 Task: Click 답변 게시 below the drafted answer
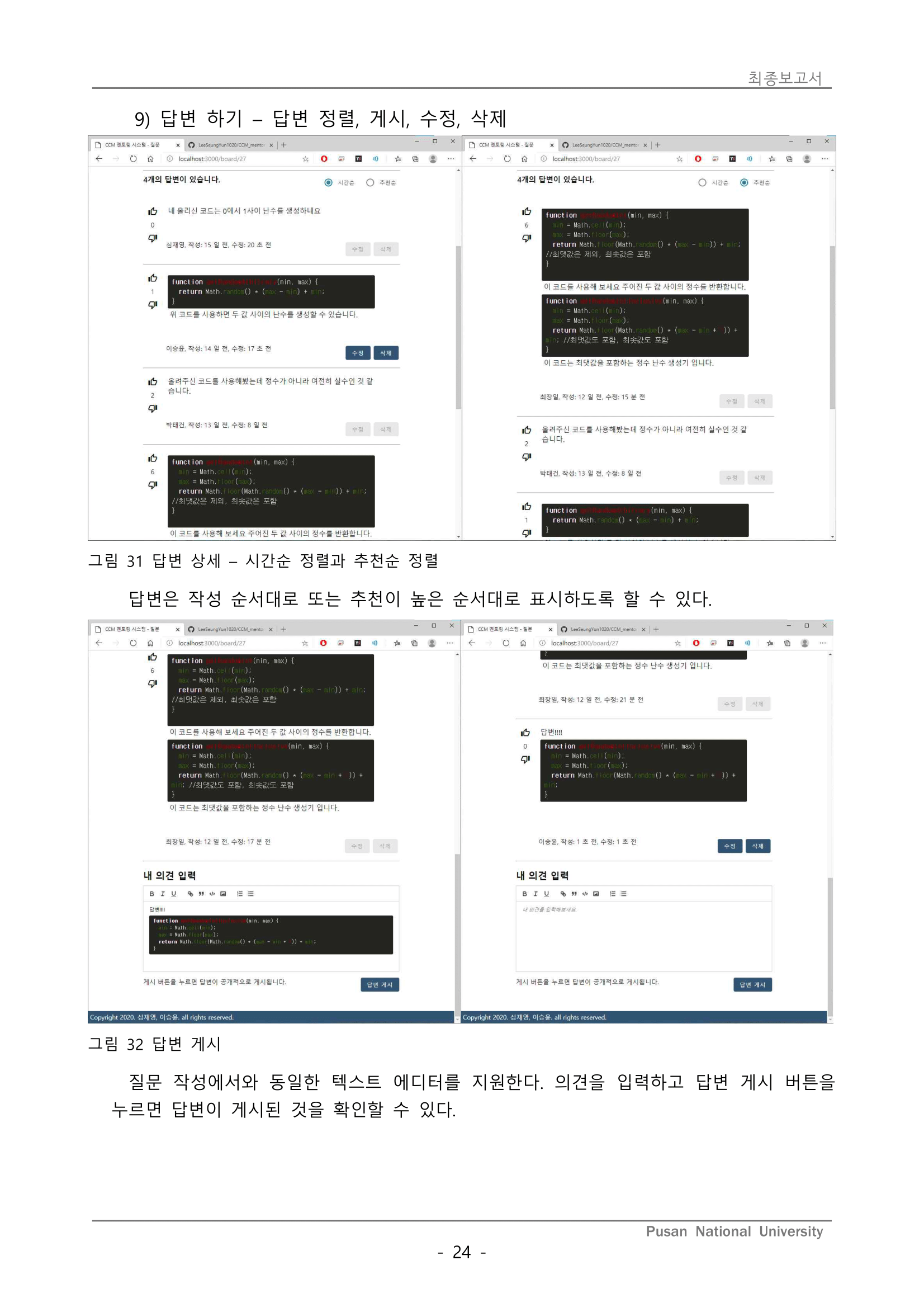[x=380, y=985]
